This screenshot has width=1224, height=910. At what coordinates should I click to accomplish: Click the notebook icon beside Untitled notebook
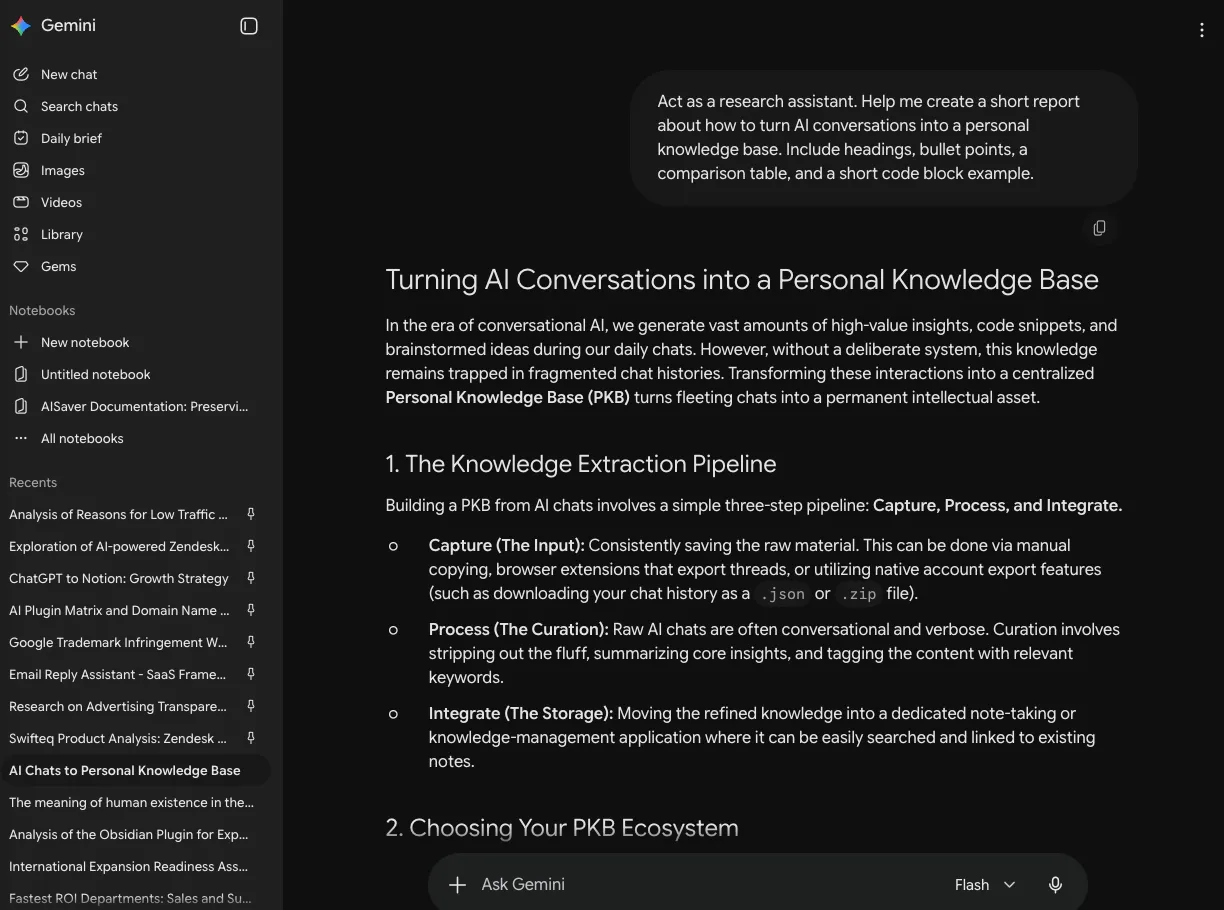tap(21, 374)
